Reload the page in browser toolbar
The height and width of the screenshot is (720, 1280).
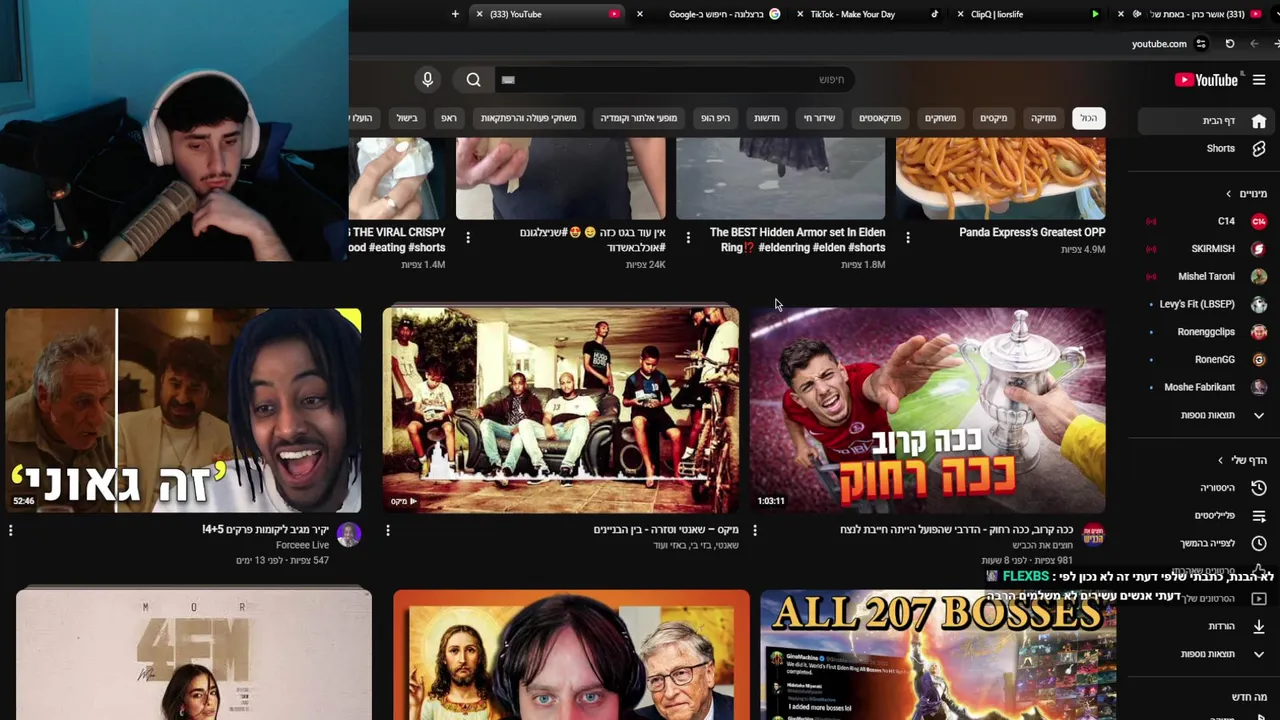pos(1230,44)
